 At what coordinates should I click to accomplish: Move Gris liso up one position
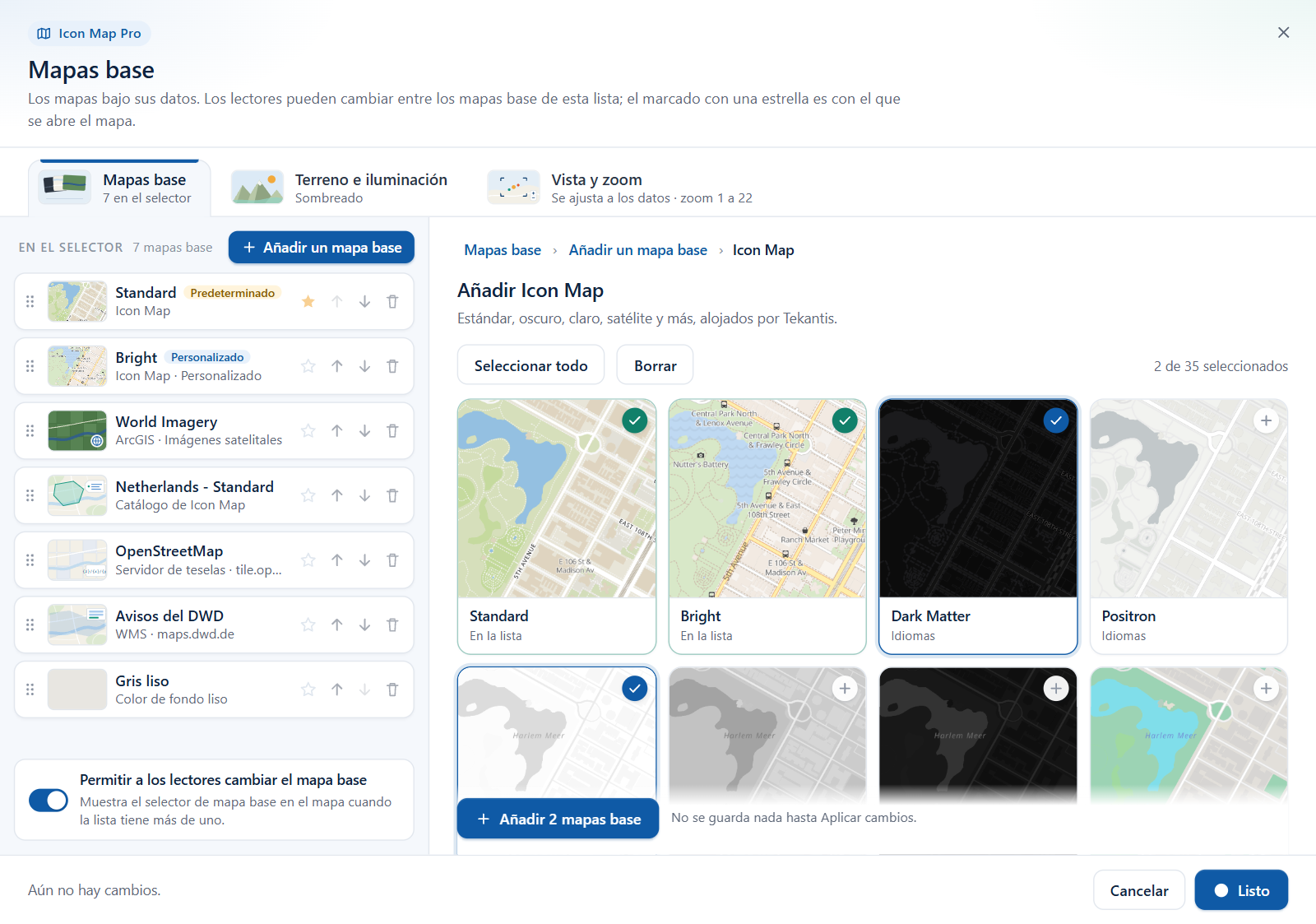pyautogui.click(x=337, y=690)
